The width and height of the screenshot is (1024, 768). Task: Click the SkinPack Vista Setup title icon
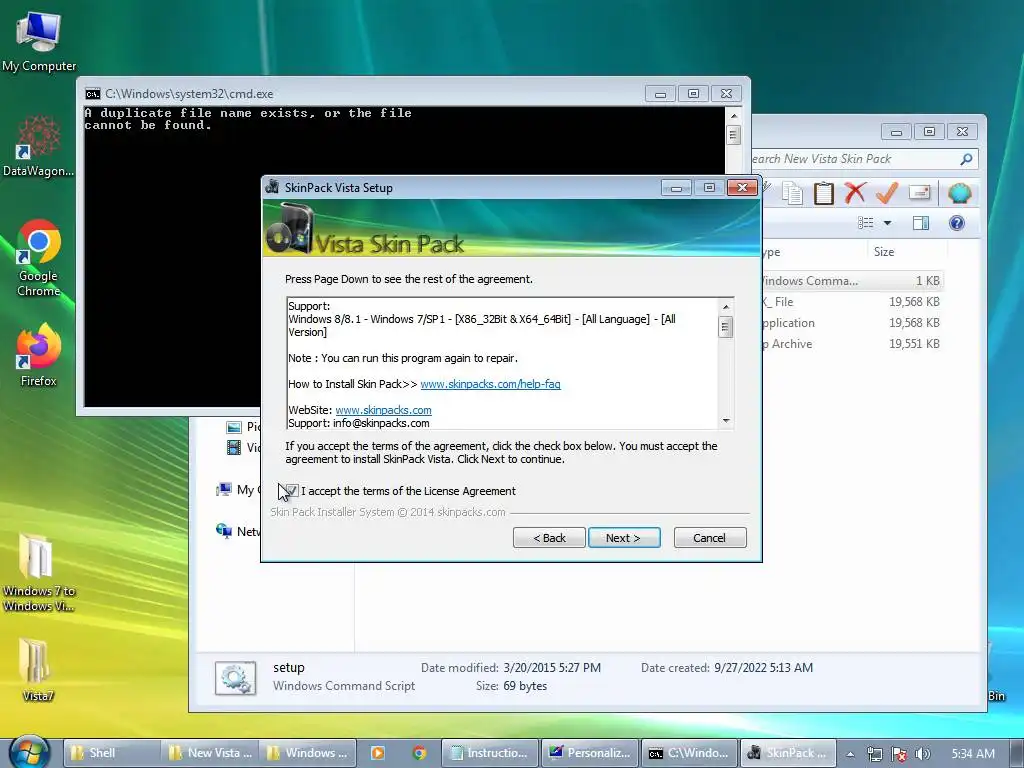tap(272, 187)
